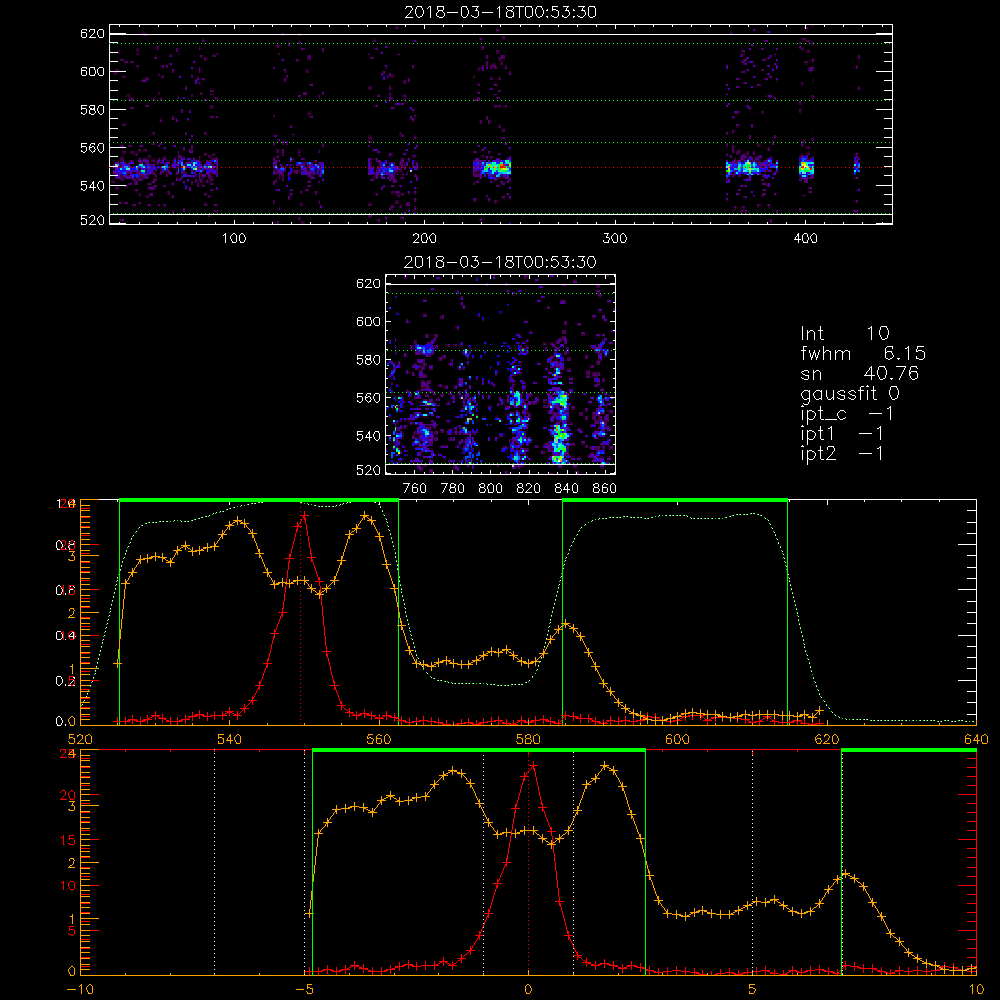Click y-axis label 580 on top spectrogram
The image size is (1000, 1000).
92,110
